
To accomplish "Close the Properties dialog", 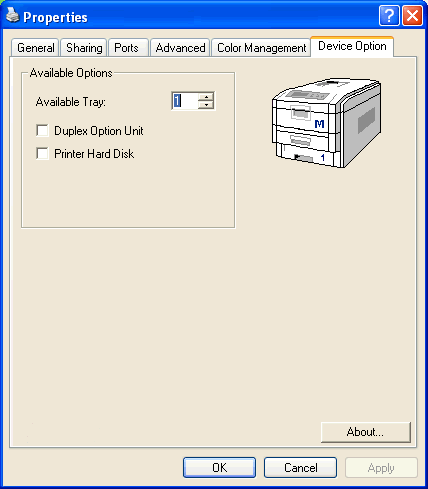I will click(412, 15).
